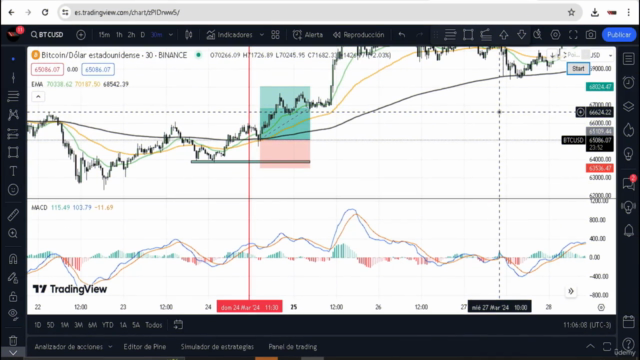Expand the indicators favorites dropdown arrow
Viewport: 640px width, 360px height.
[x=262, y=35]
